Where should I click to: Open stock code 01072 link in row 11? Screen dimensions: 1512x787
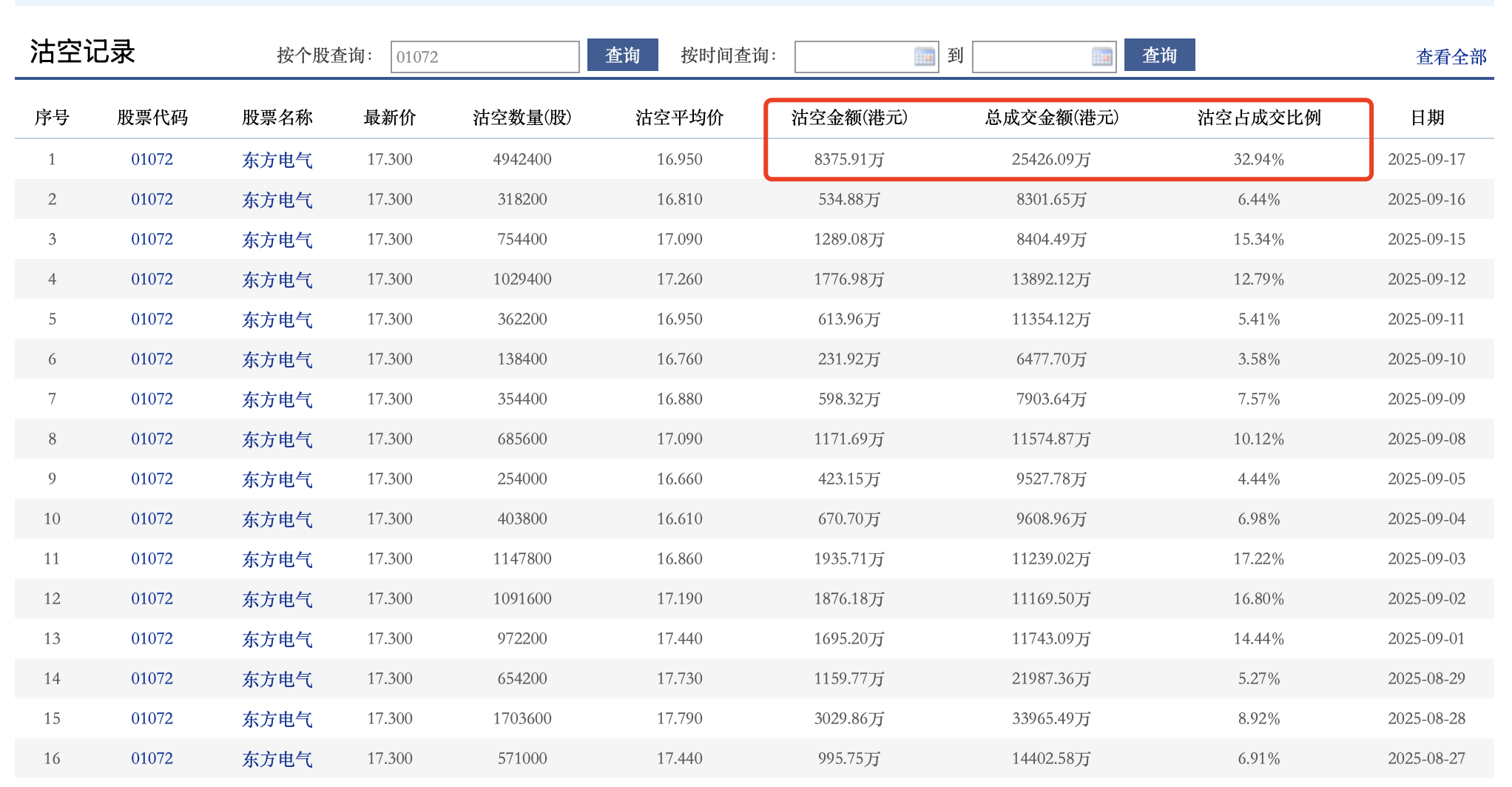[x=152, y=558]
